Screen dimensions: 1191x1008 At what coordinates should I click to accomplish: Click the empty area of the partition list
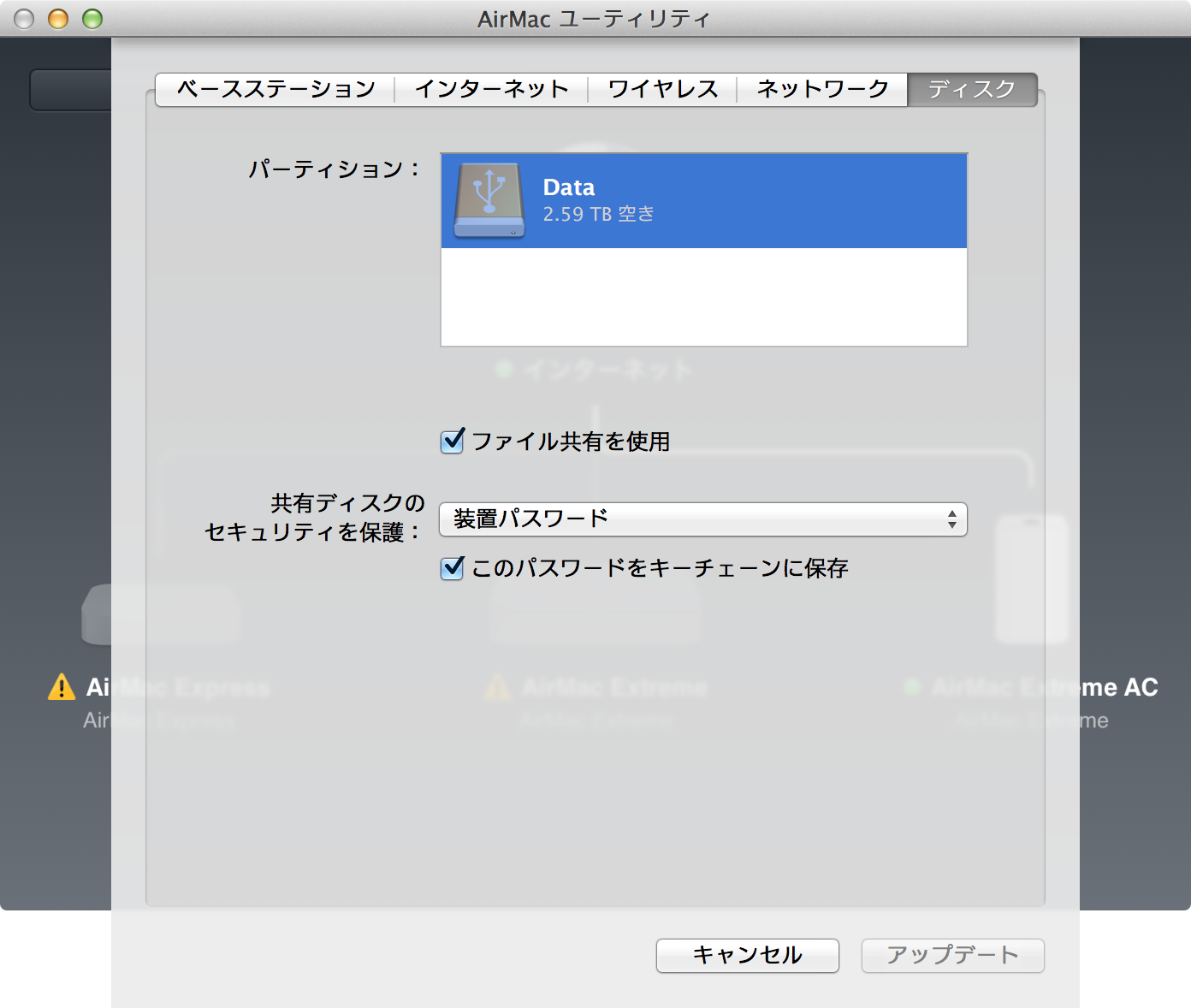[x=704, y=297]
